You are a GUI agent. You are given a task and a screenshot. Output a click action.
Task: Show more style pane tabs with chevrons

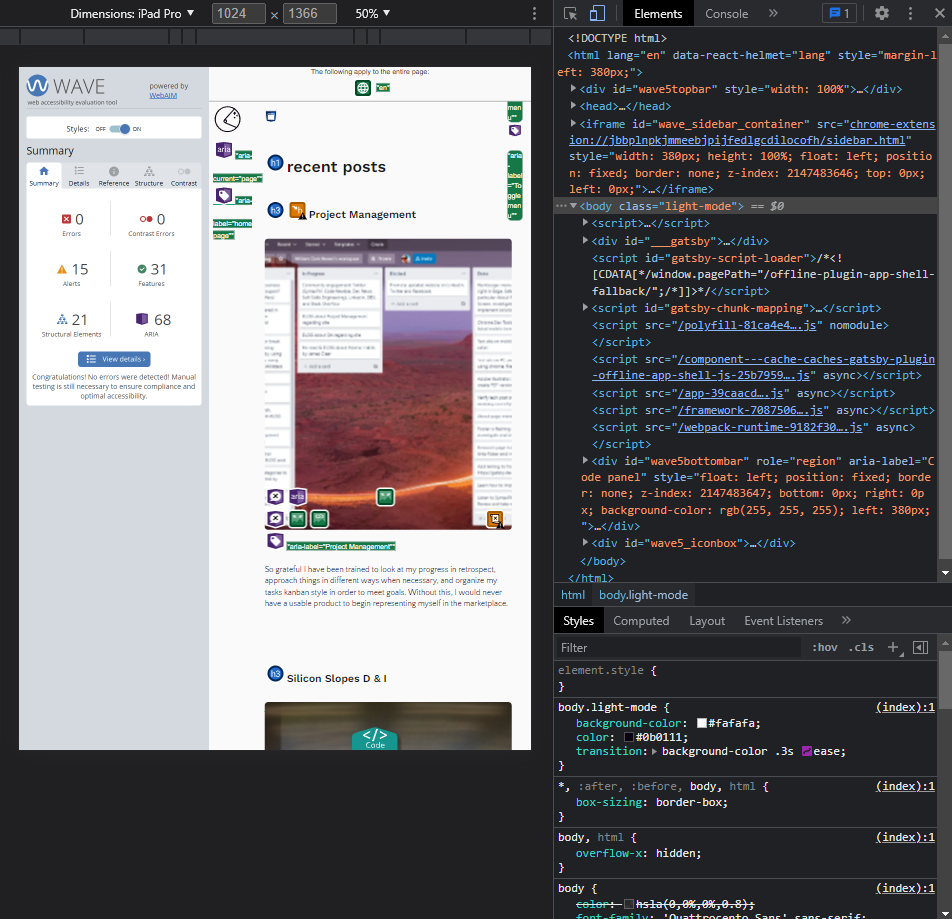pos(846,620)
